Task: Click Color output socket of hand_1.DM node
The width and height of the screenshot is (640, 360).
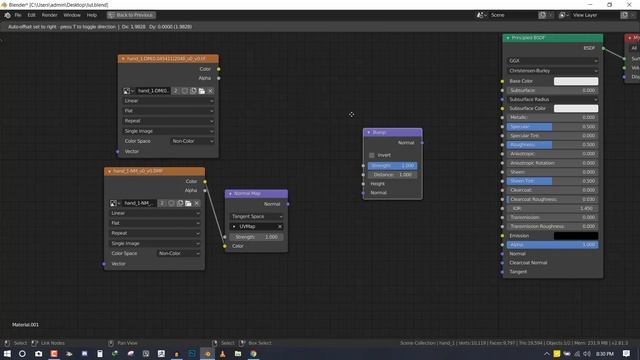Action: 219,69
